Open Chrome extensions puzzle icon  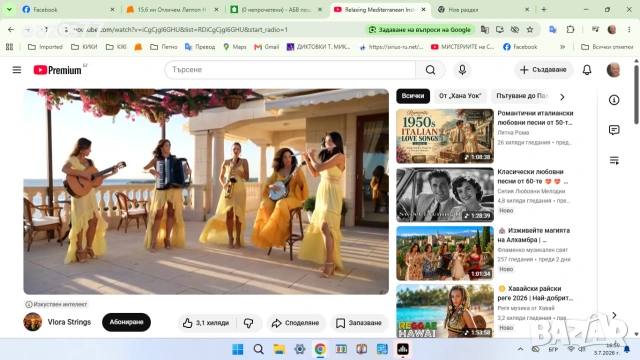(x=570, y=29)
